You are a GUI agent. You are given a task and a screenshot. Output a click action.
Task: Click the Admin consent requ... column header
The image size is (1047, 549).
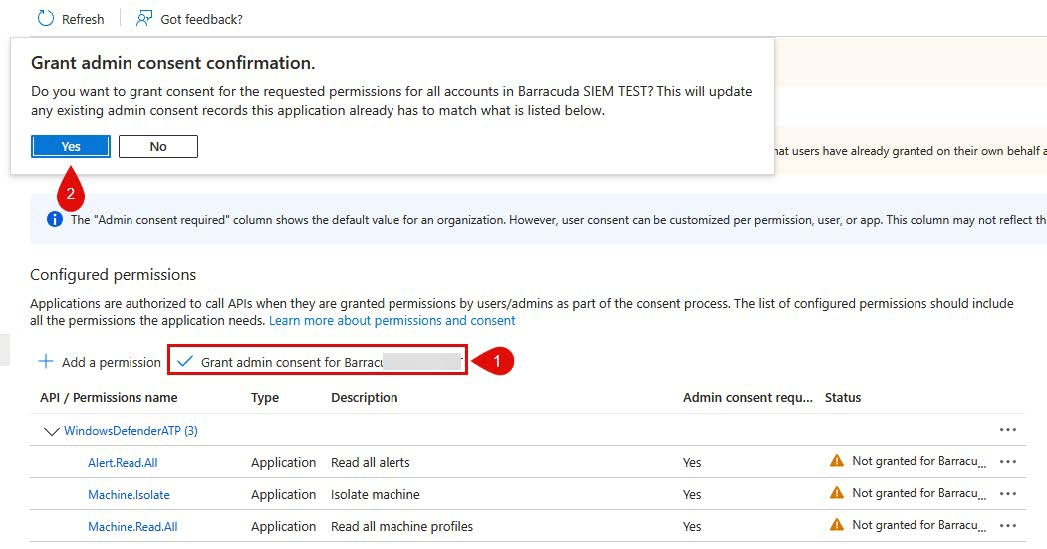click(x=748, y=397)
